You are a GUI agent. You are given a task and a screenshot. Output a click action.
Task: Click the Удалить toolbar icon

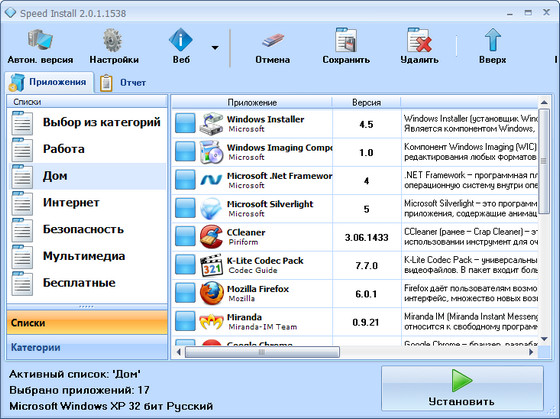click(x=419, y=40)
